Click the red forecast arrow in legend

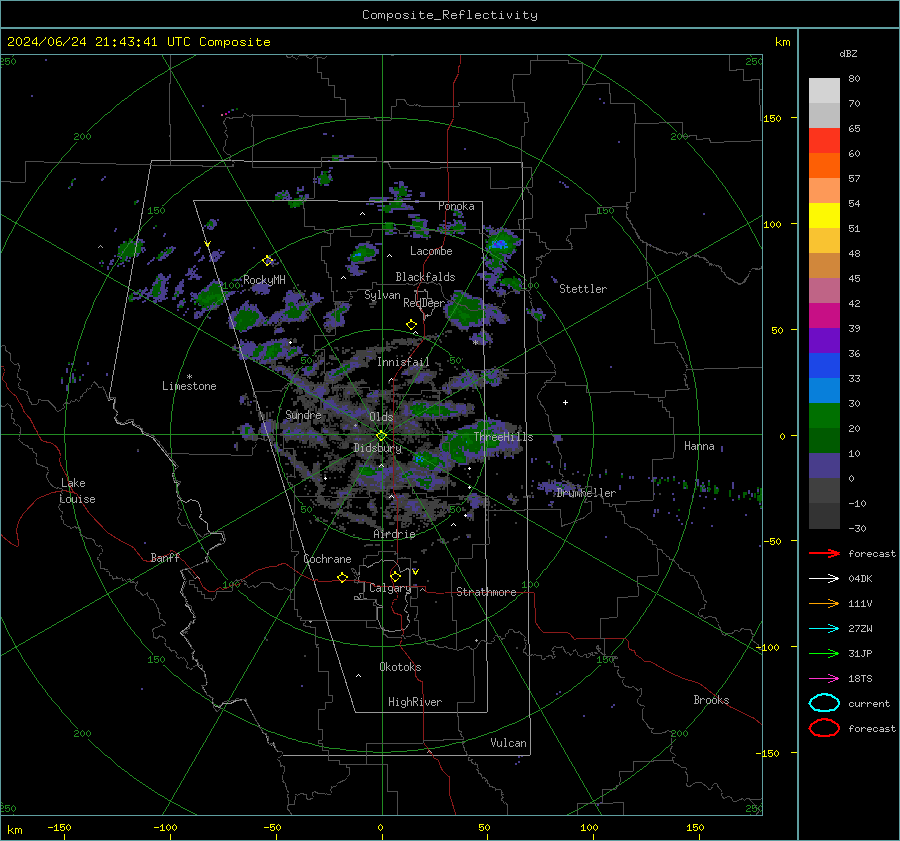tap(824, 553)
